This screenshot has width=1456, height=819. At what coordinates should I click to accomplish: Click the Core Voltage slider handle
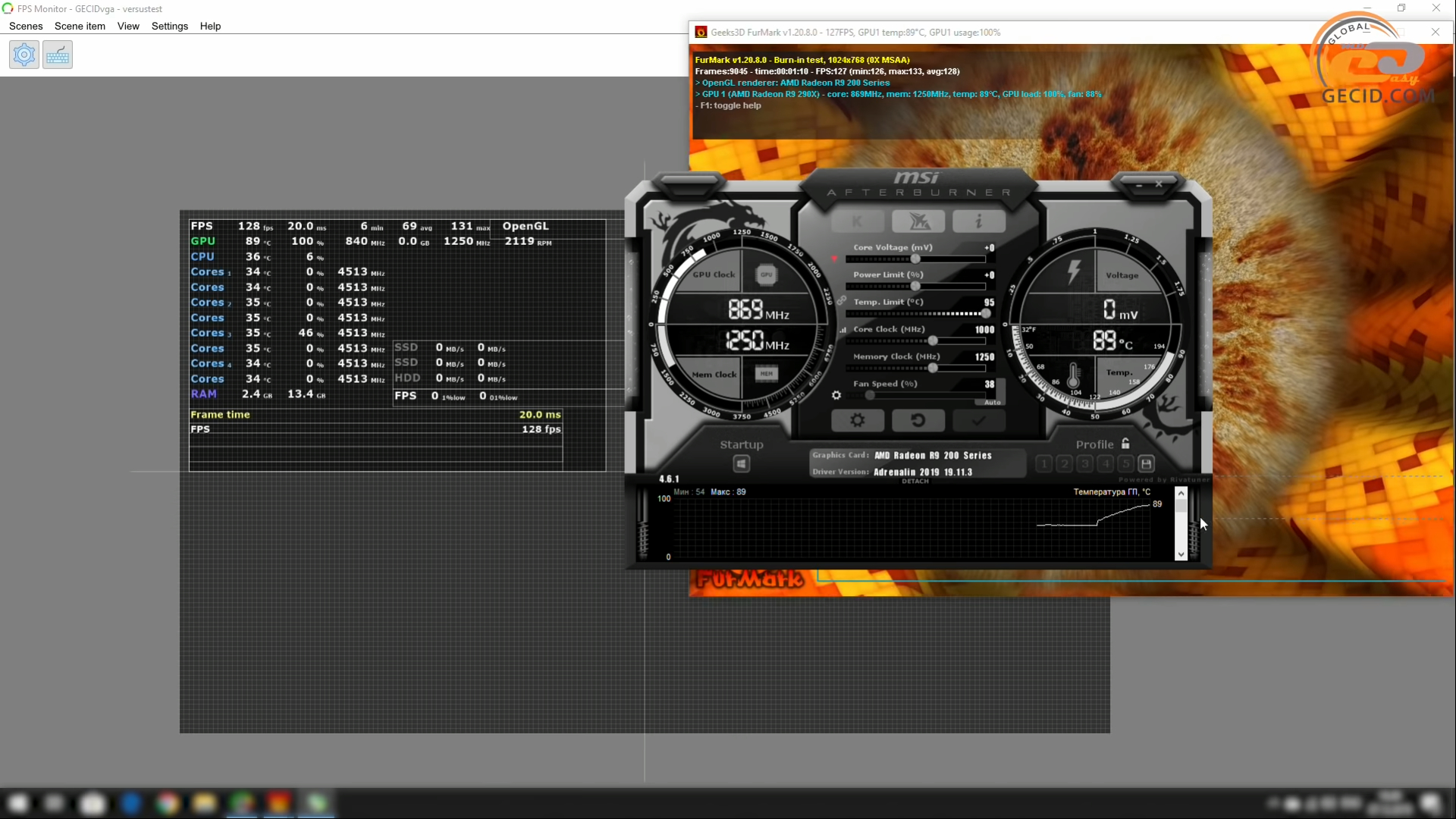(915, 259)
